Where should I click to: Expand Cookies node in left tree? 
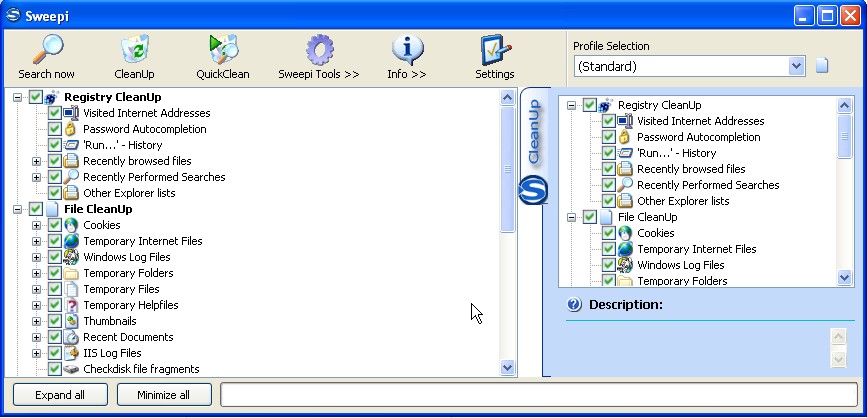(x=36, y=226)
